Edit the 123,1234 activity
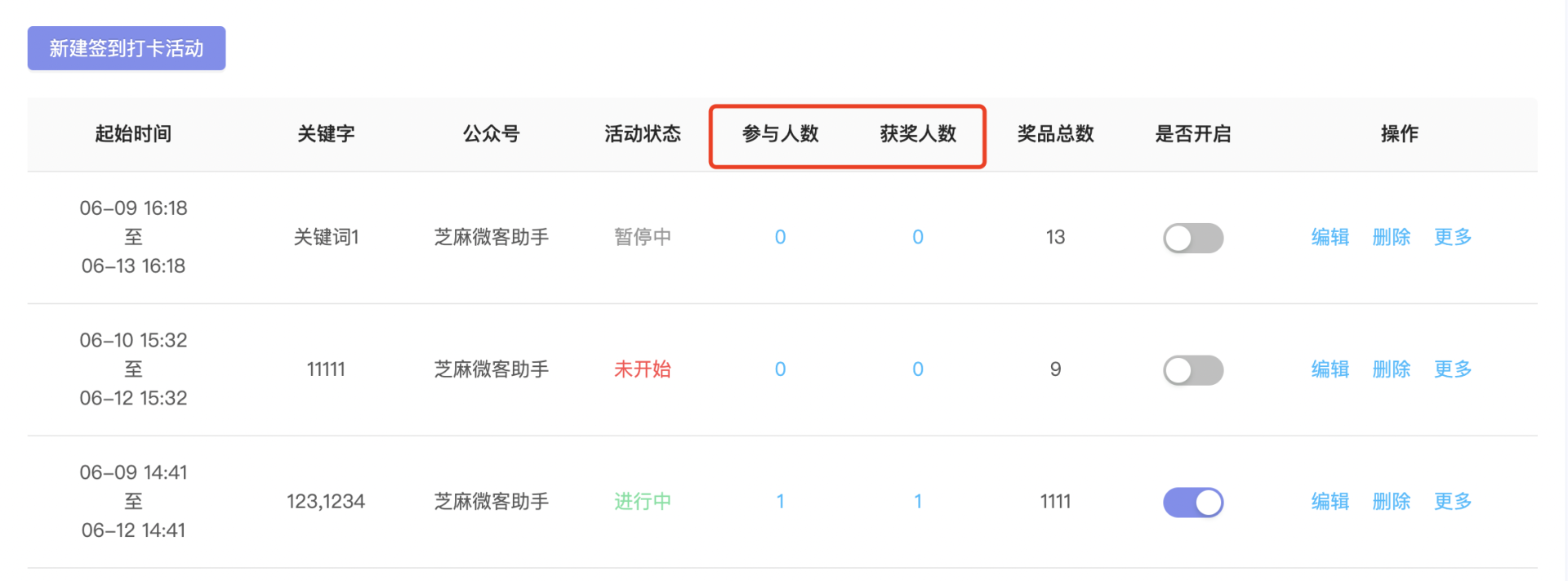Screen dimensions: 1568x581 tap(1330, 502)
